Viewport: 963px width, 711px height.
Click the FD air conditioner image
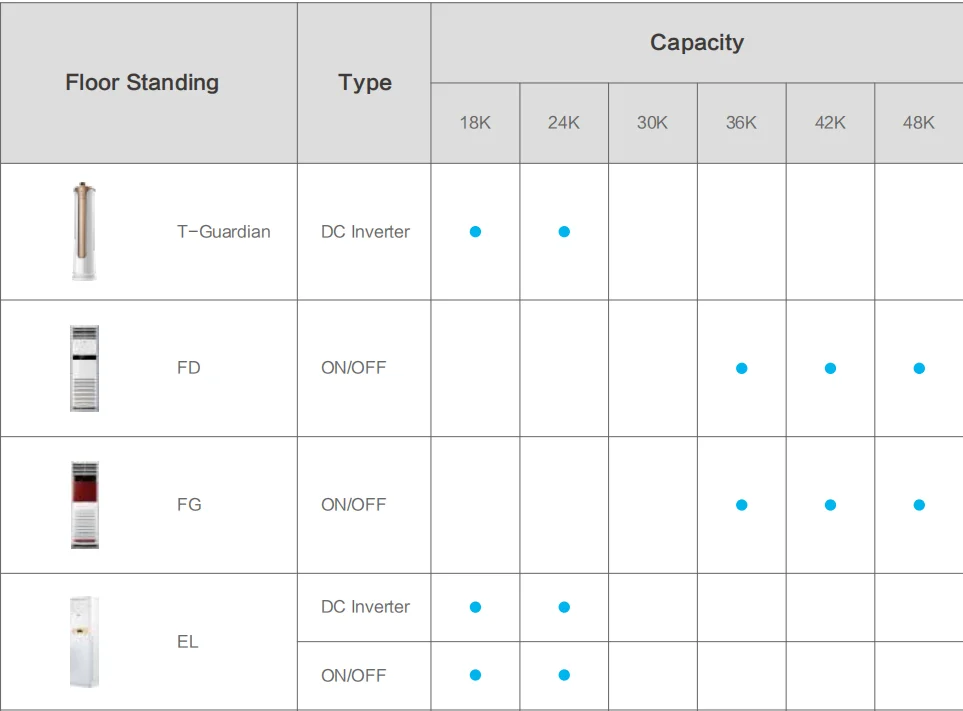click(85, 368)
